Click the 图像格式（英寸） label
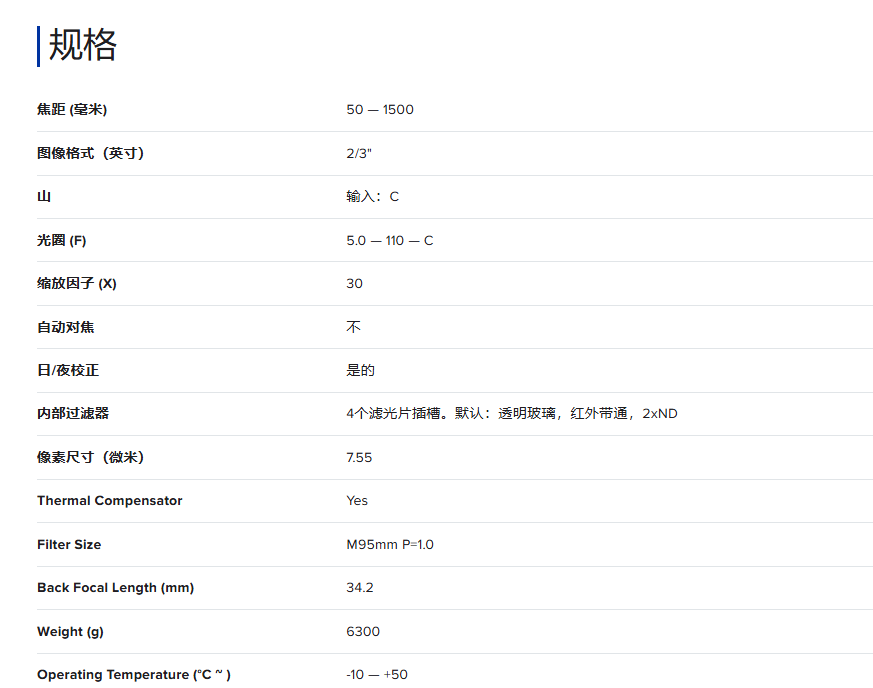 90,153
